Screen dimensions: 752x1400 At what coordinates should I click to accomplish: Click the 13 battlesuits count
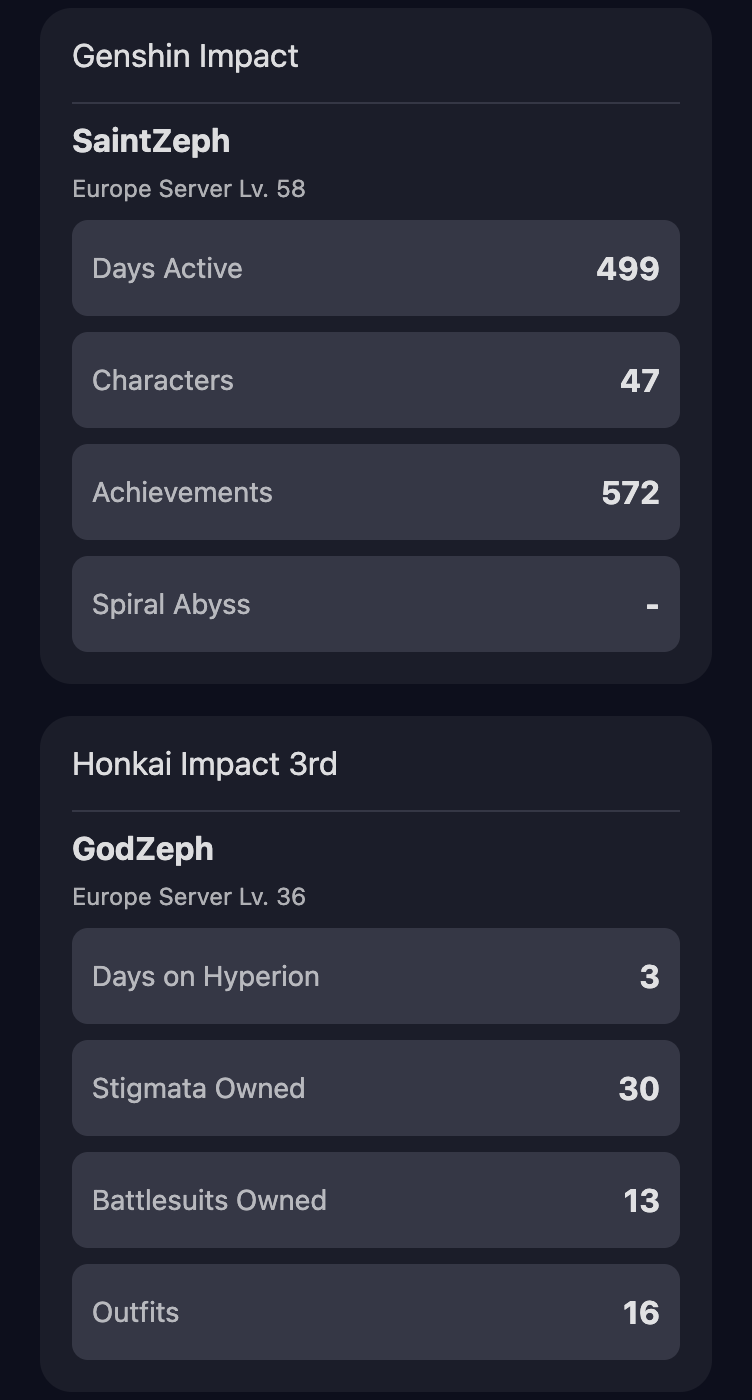(x=641, y=1200)
